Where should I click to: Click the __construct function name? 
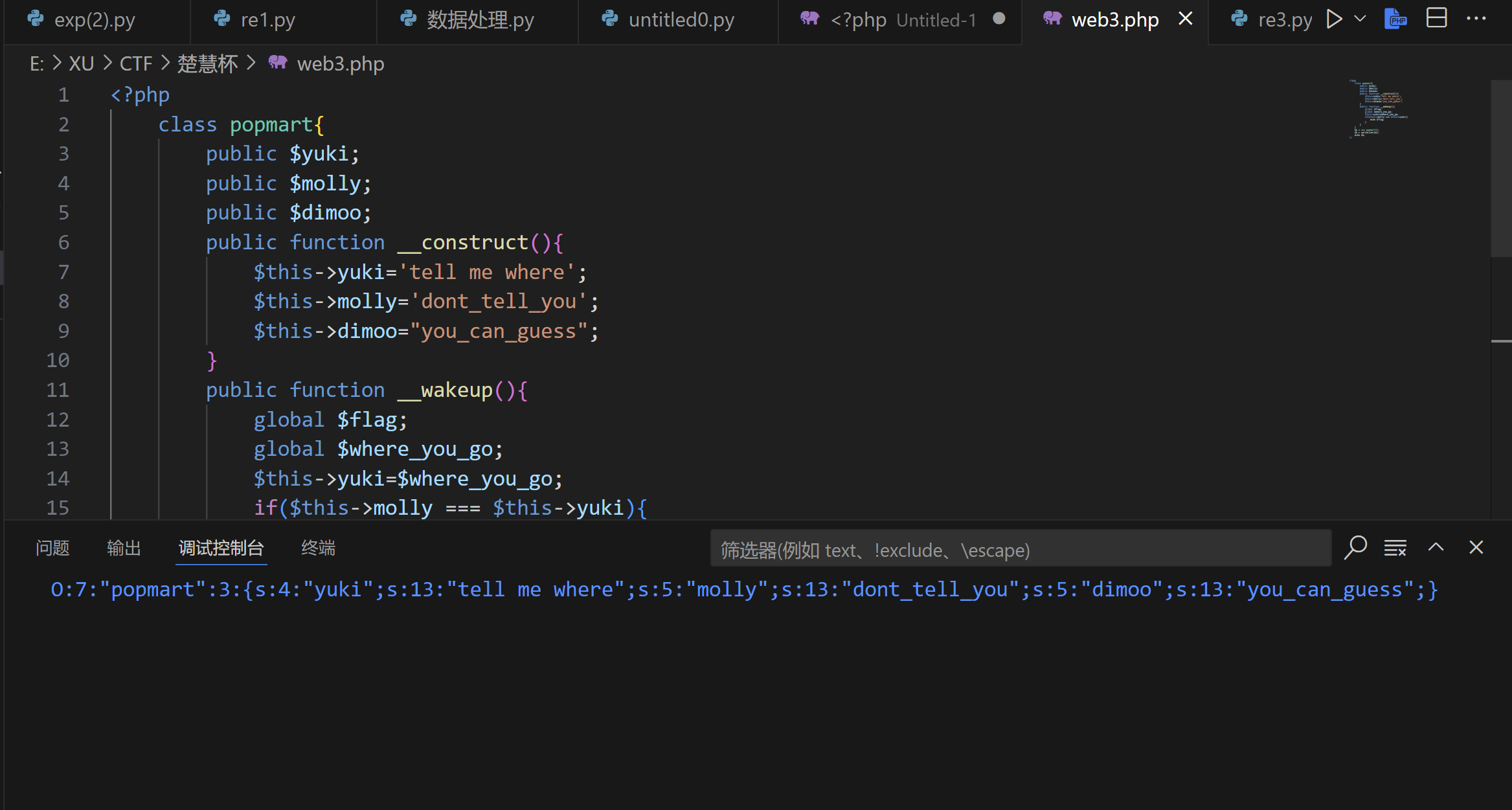(x=463, y=242)
